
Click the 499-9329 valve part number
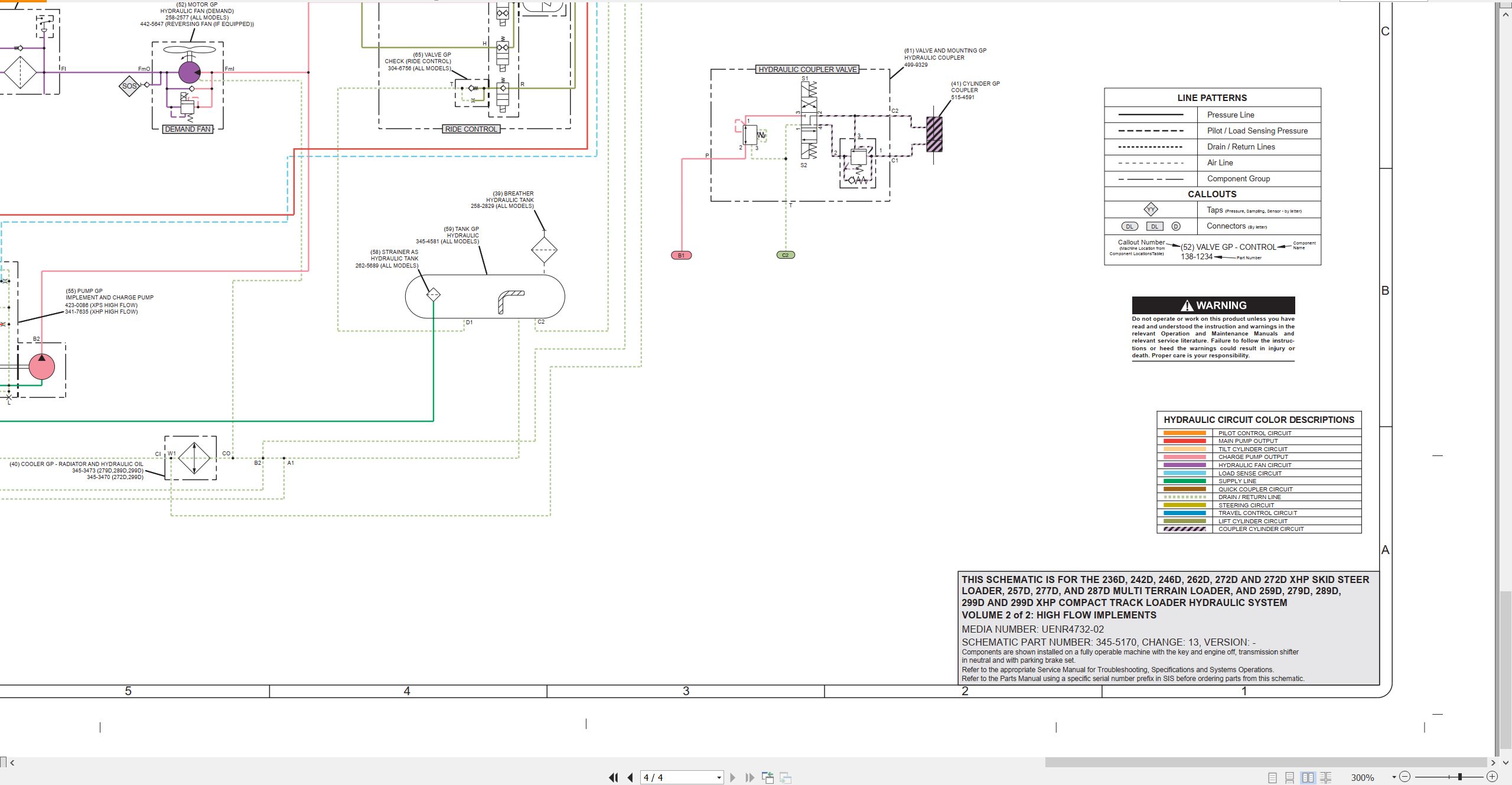(916, 65)
